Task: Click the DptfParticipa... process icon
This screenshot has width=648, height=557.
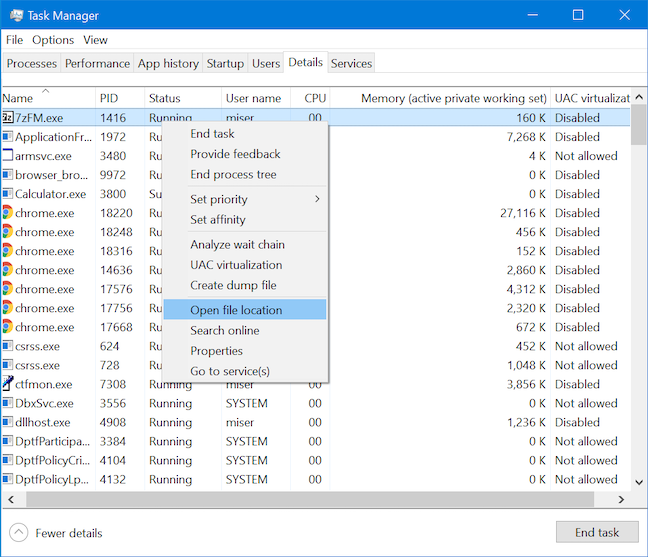Action: click(8, 440)
